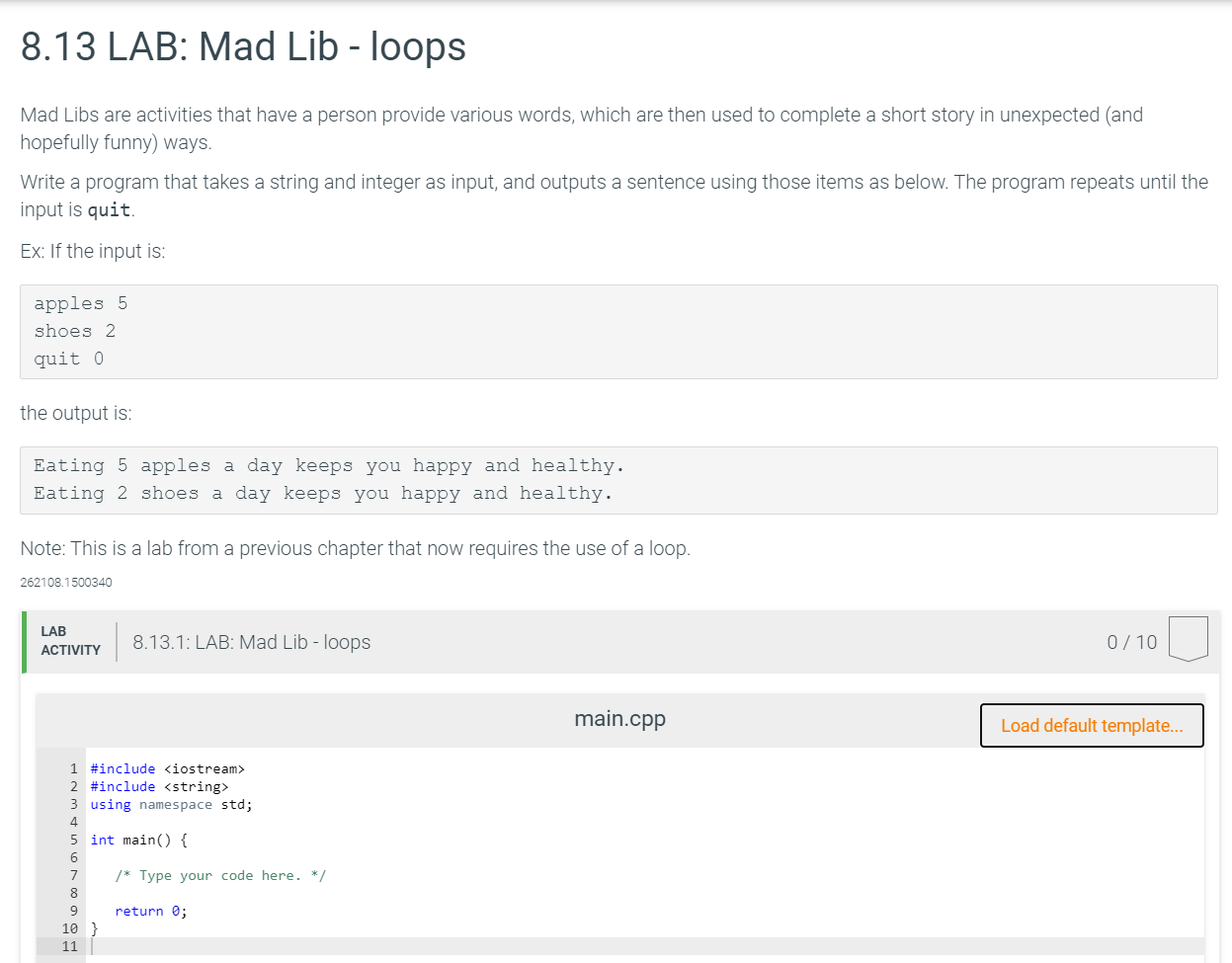The width and height of the screenshot is (1232, 963).
Task: Click line number 11 in the gutter
Action: (x=69, y=946)
